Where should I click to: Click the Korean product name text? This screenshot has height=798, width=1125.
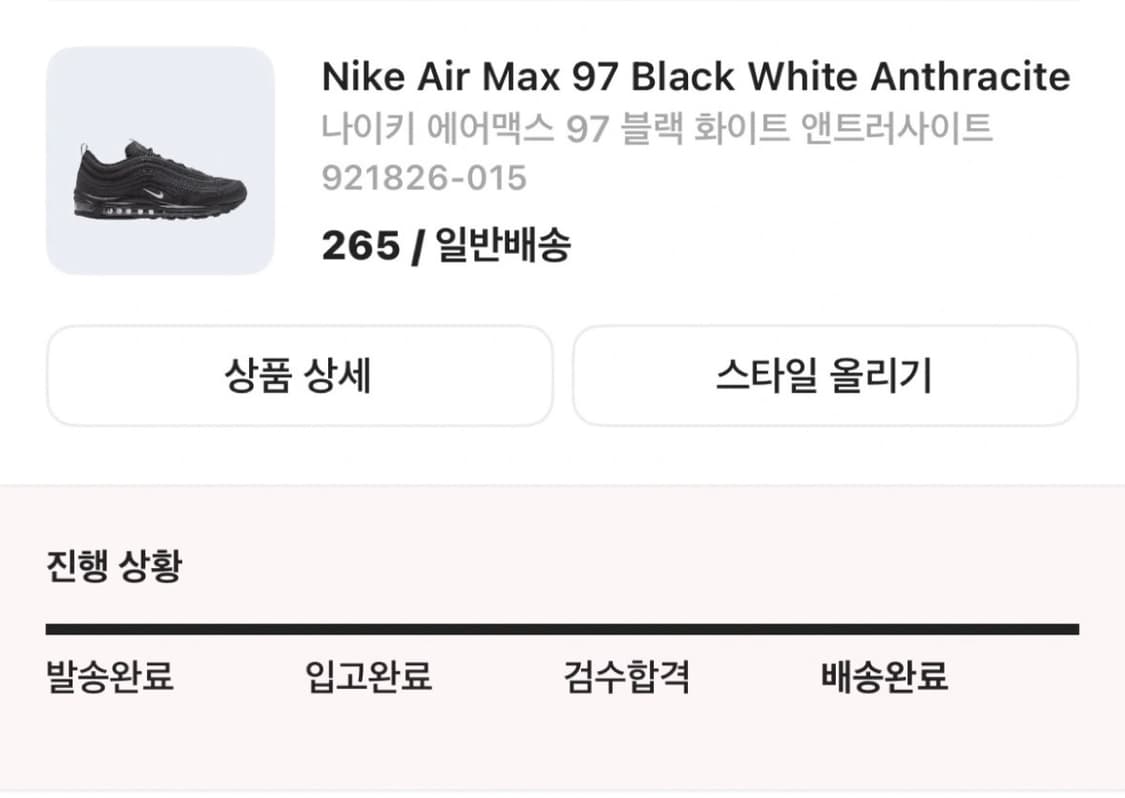pos(655,125)
